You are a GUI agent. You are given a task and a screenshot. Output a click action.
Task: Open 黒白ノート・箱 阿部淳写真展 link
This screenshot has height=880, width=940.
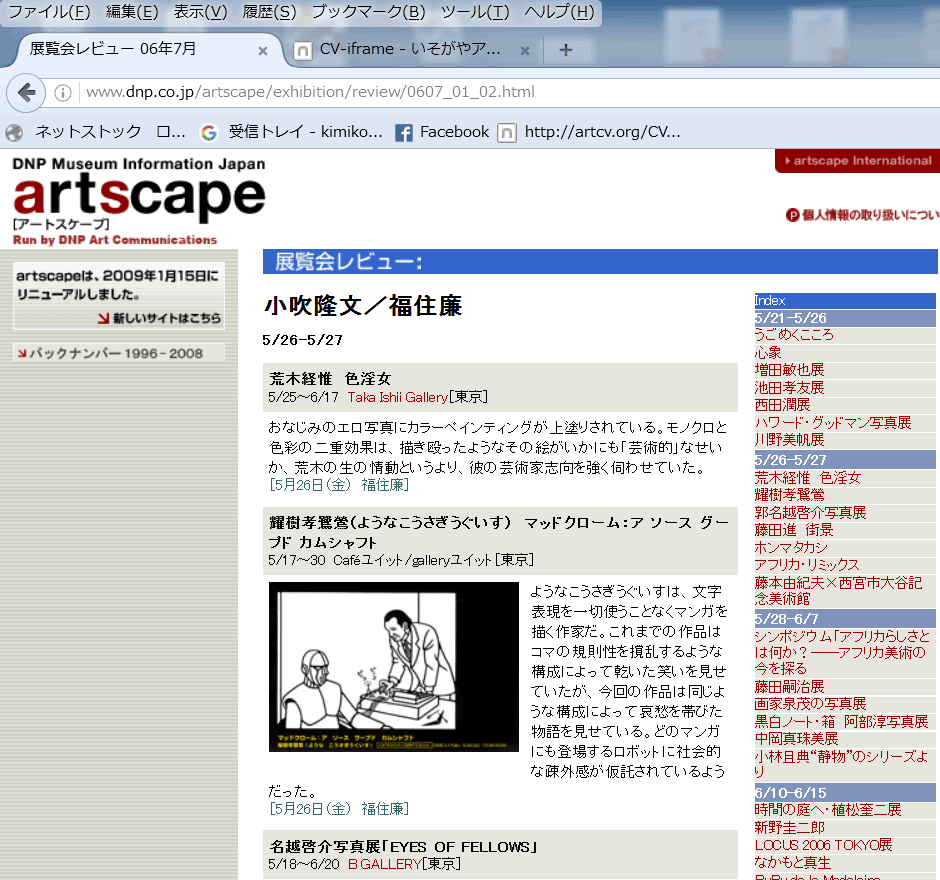(x=841, y=721)
